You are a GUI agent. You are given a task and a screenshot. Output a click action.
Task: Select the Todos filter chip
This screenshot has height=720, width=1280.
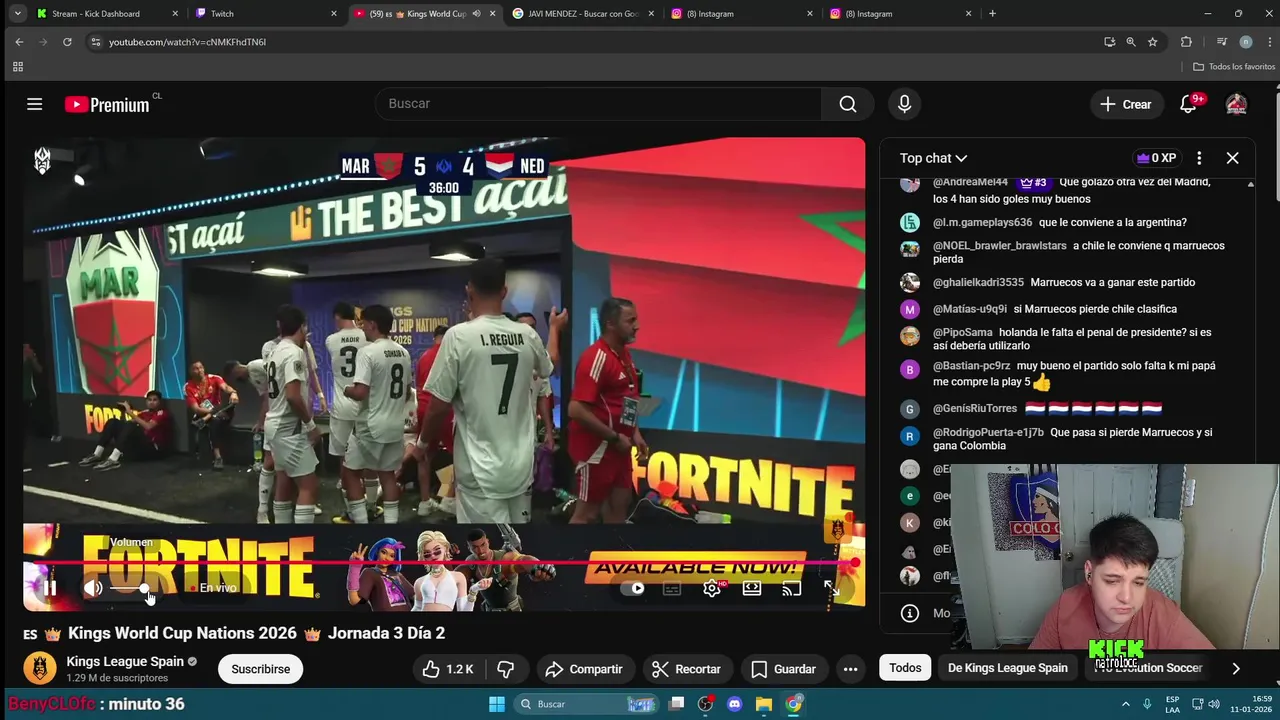pyautogui.click(x=905, y=668)
